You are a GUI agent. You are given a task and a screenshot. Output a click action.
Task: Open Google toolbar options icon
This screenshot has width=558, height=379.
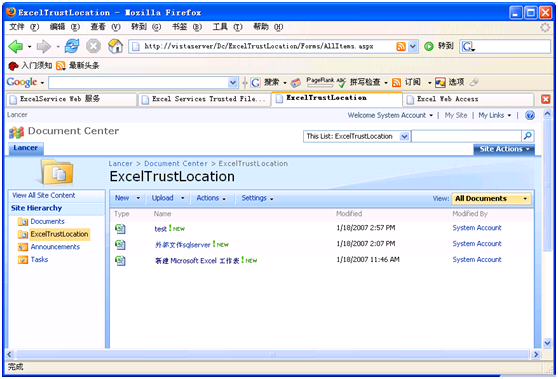[x=440, y=83]
